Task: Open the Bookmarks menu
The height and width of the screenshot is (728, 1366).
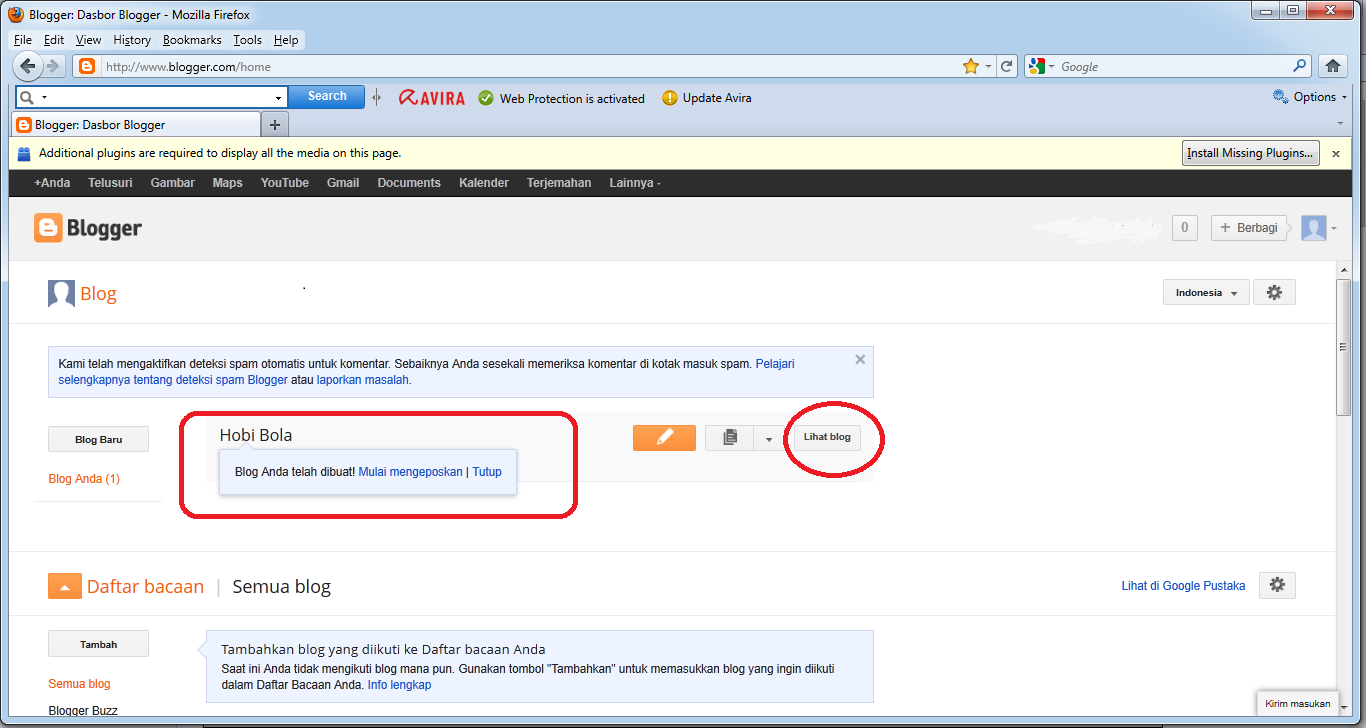Action: (192, 40)
